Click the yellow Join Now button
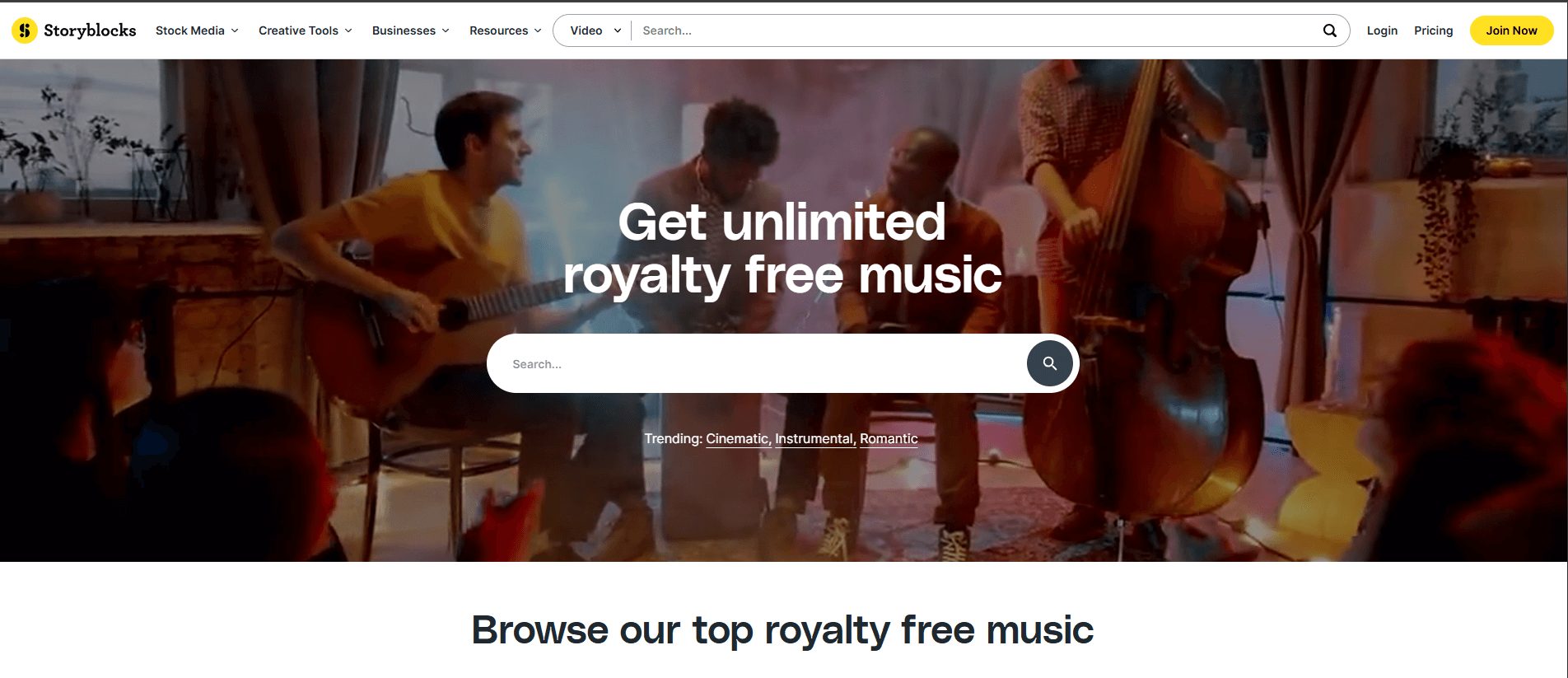Image resolution: width=1568 pixels, height=678 pixels. [x=1511, y=30]
